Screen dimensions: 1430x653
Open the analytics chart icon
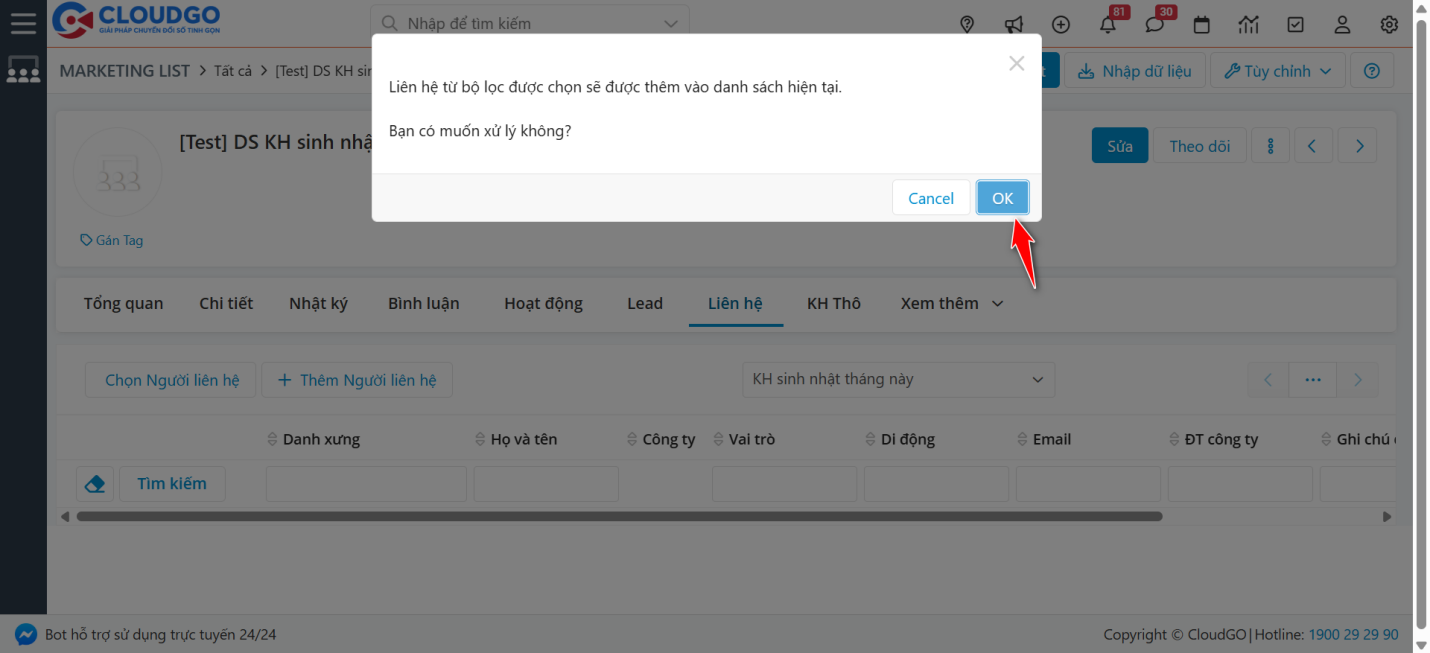point(1248,24)
